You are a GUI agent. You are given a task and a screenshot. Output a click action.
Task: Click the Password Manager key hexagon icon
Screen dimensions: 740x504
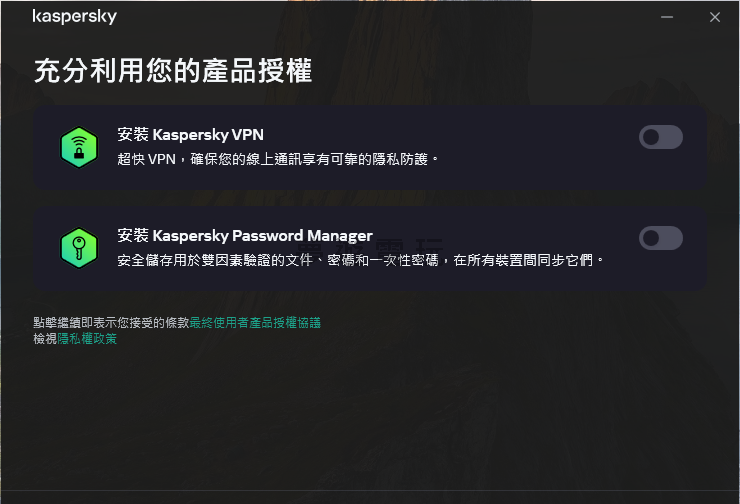point(79,248)
